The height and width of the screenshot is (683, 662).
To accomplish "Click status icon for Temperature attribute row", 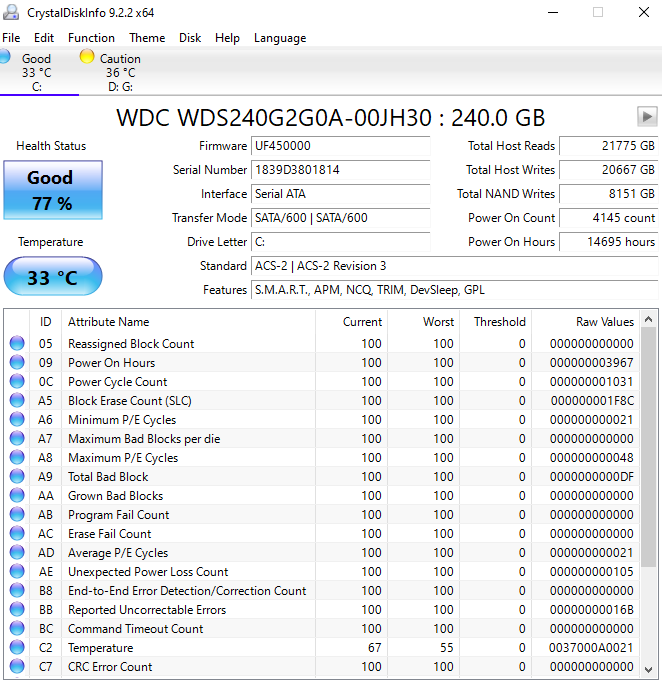I will tap(17, 647).
